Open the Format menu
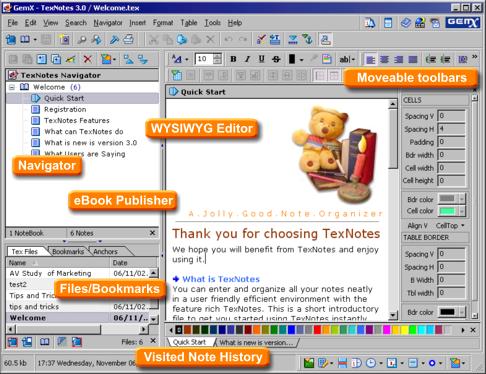The image size is (486, 374). tap(163, 23)
